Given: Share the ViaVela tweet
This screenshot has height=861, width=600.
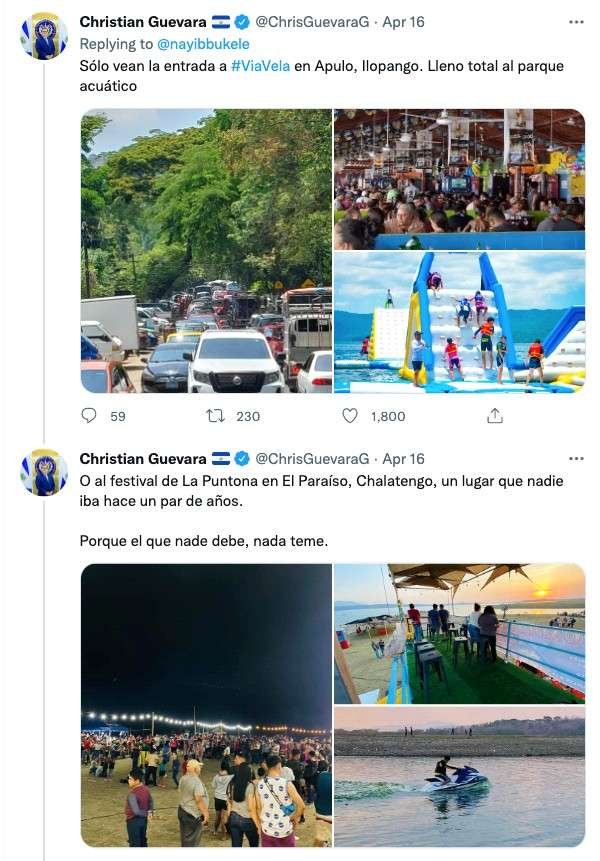Looking at the screenshot, I should pos(494,416).
